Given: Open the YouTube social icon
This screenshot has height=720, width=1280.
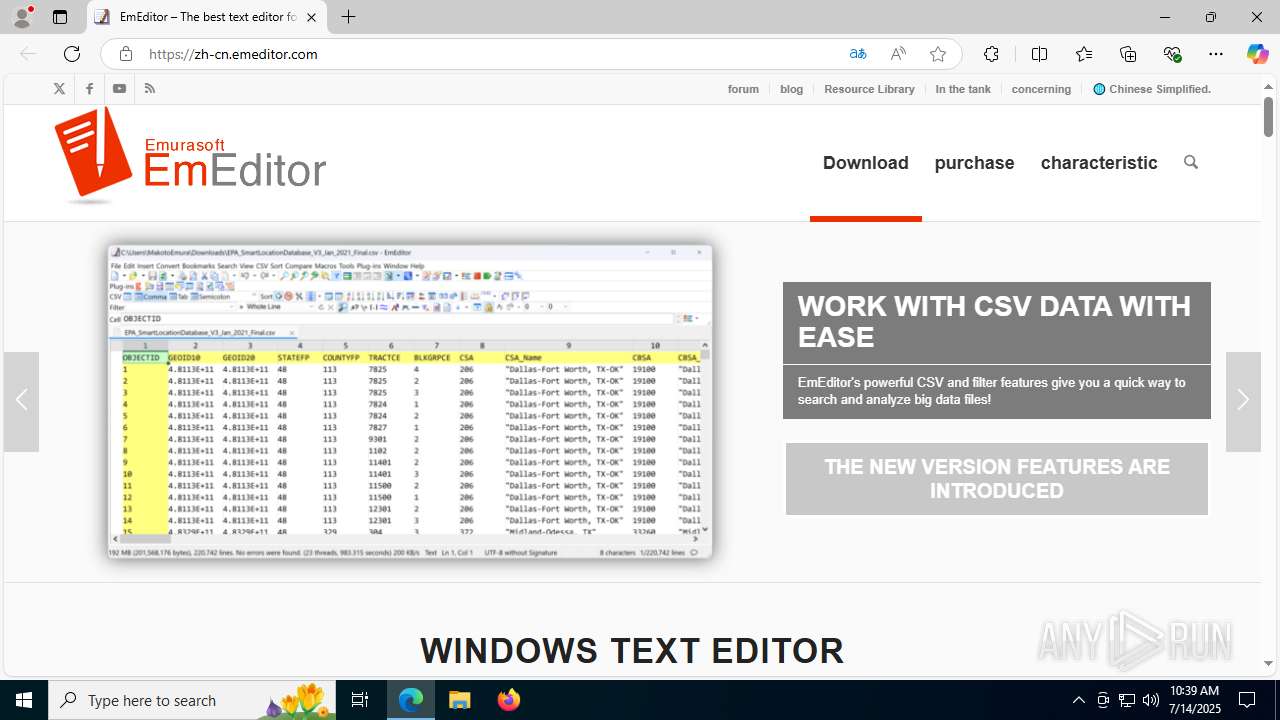Looking at the screenshot, I should pyautogui.click(x=119, y=89).
